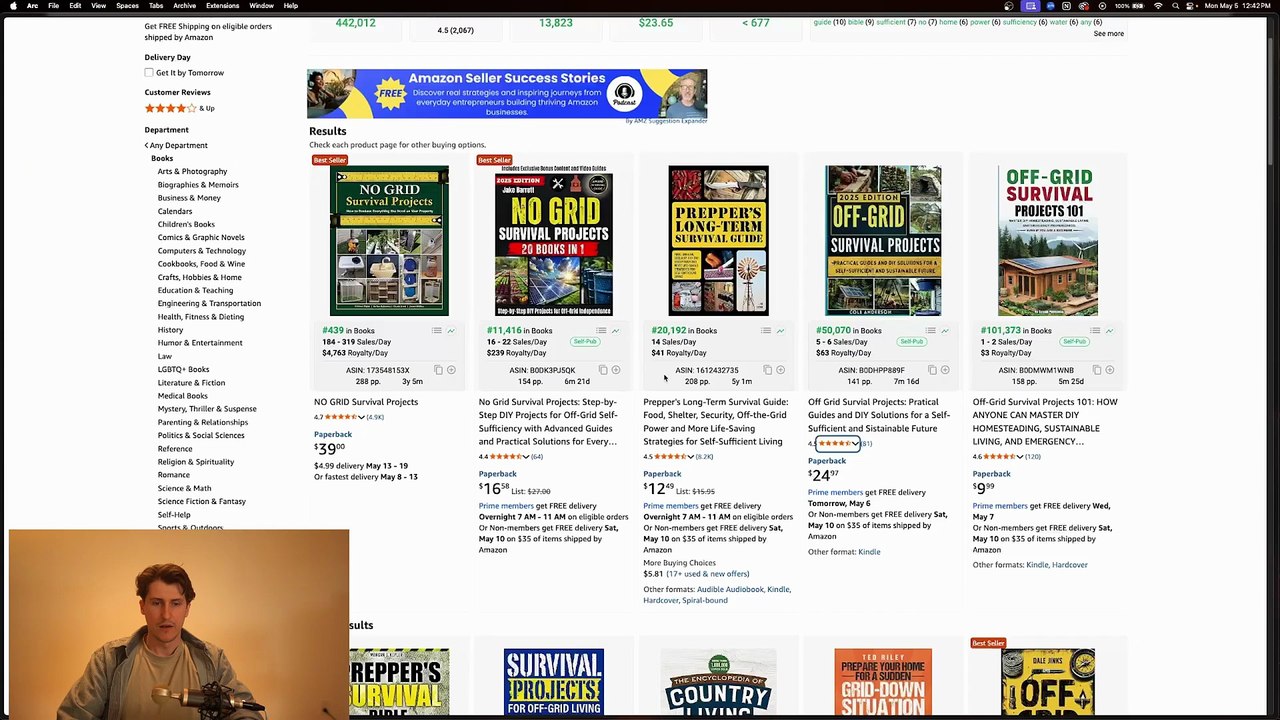Screen dimensions: 1280x720
Task: Filter by 4 stars & Up customer reviews
Action: click(180, 108)
